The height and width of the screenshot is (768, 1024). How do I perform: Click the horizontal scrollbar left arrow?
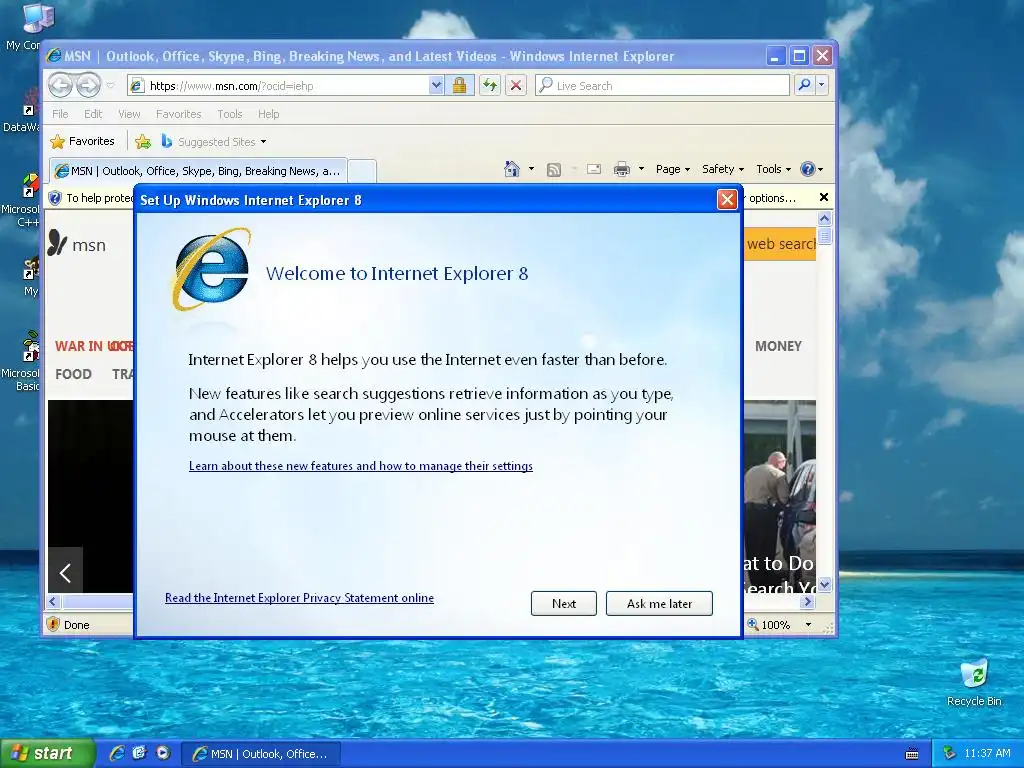click(54, 601)
